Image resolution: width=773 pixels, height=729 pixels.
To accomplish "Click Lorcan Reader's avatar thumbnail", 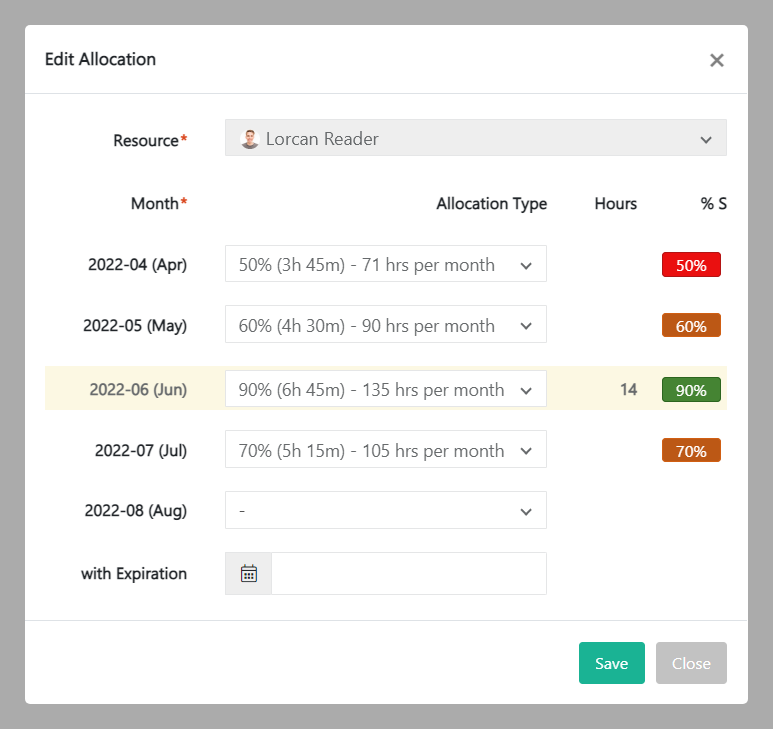I will click(x=250, y=140).
